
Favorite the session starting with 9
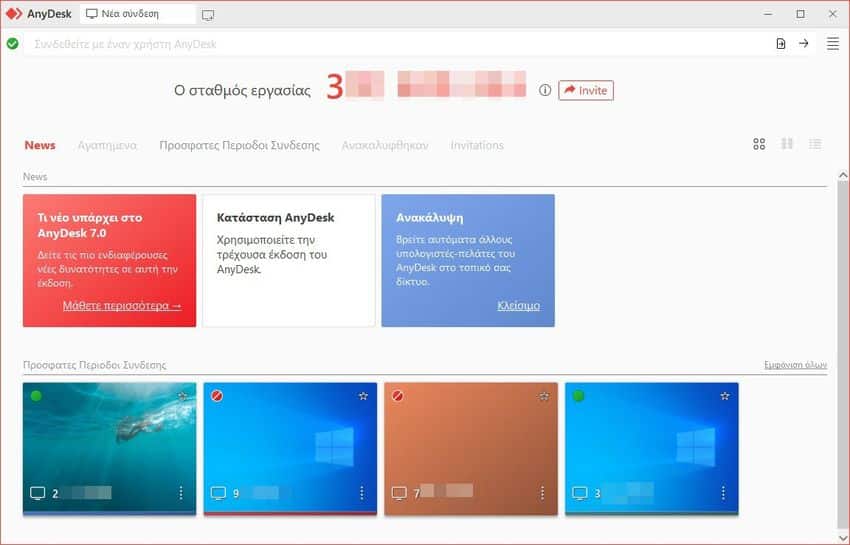pos(363,396)
